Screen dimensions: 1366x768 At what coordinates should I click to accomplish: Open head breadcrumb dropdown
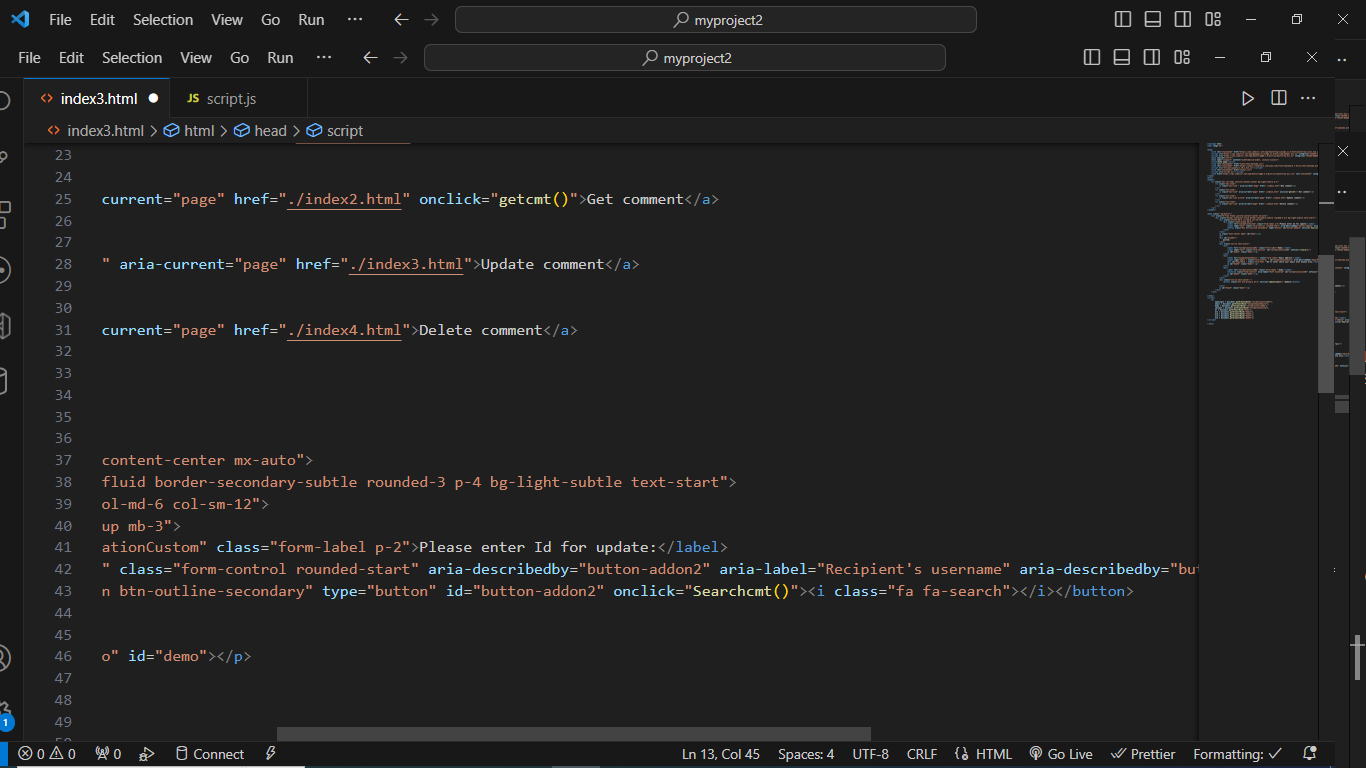[270, 131]
